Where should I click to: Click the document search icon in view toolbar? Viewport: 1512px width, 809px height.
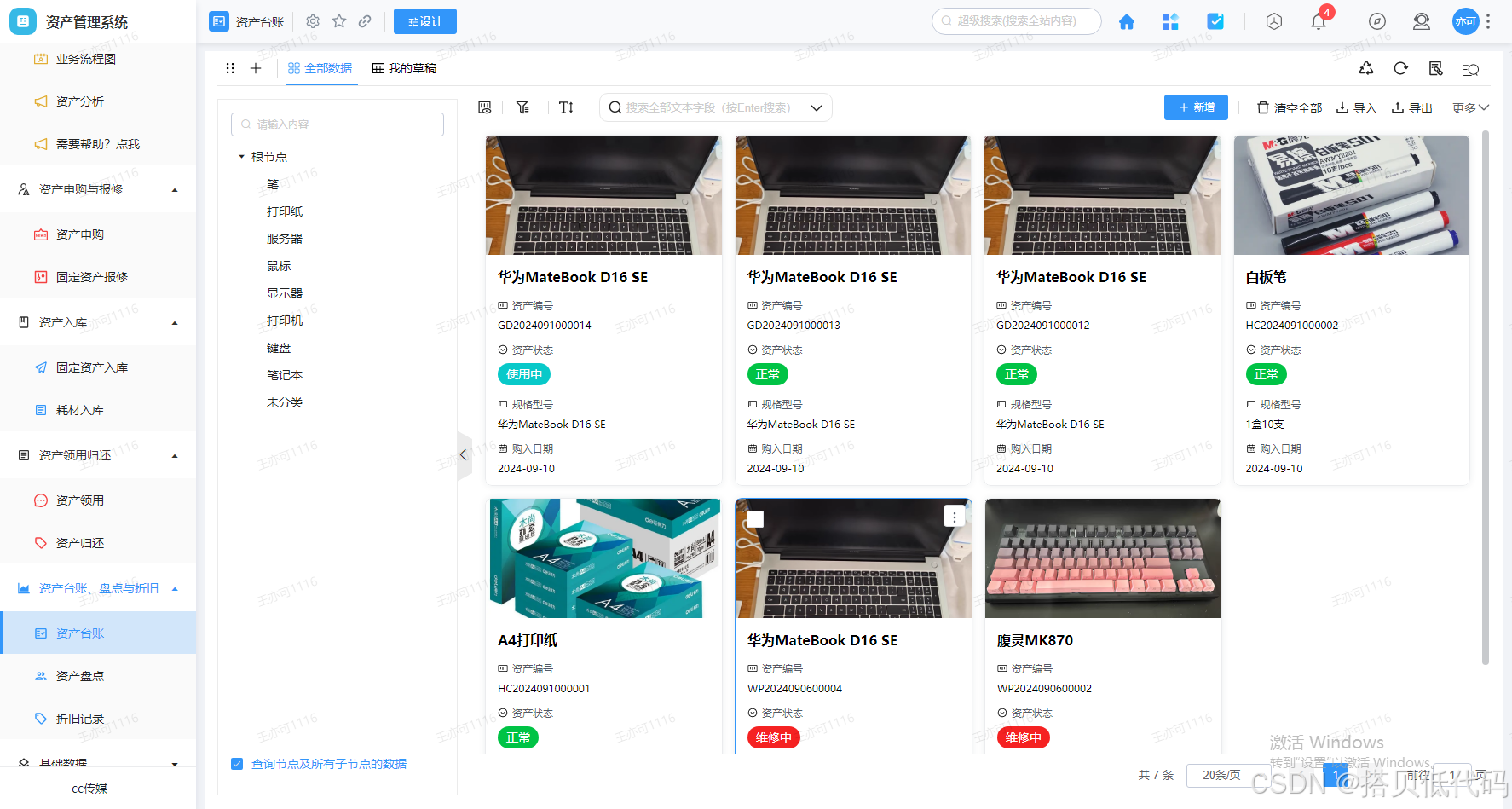[1436, 68]
